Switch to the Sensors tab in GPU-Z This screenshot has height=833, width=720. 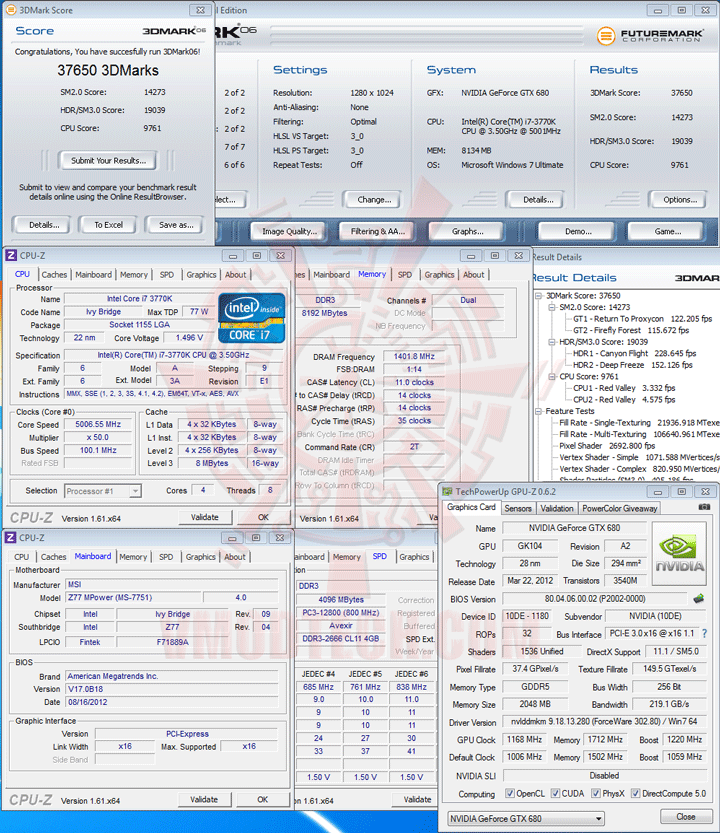pyautogui.click(x=518, y=508)
